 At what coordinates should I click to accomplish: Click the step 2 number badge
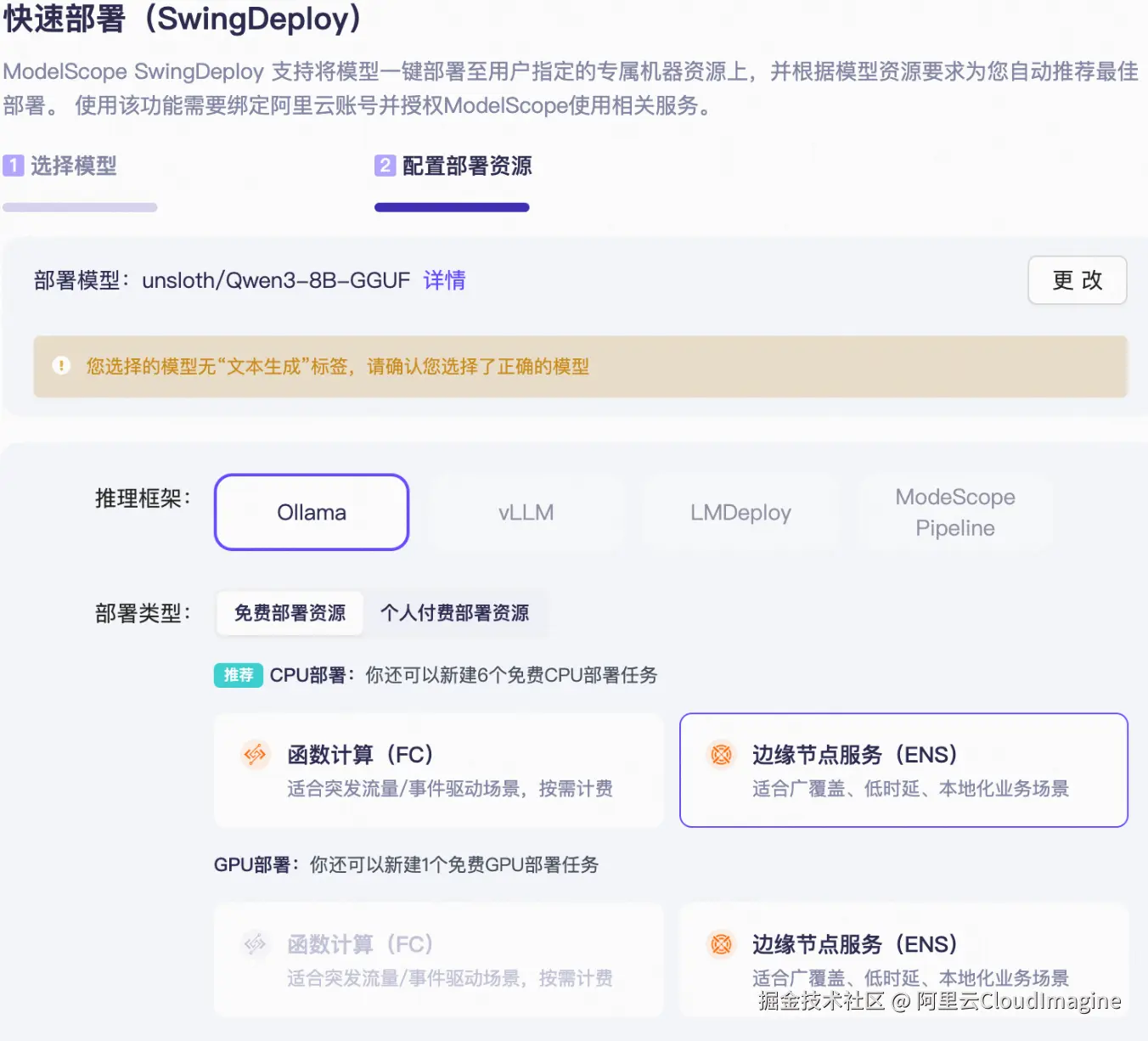[385, 165]
